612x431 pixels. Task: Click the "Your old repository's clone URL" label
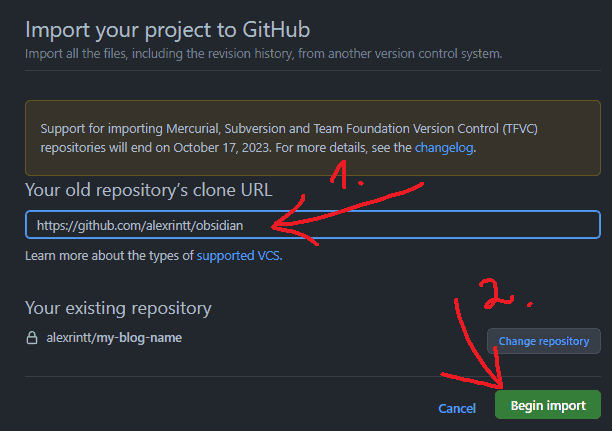click(x=149, y=190)
